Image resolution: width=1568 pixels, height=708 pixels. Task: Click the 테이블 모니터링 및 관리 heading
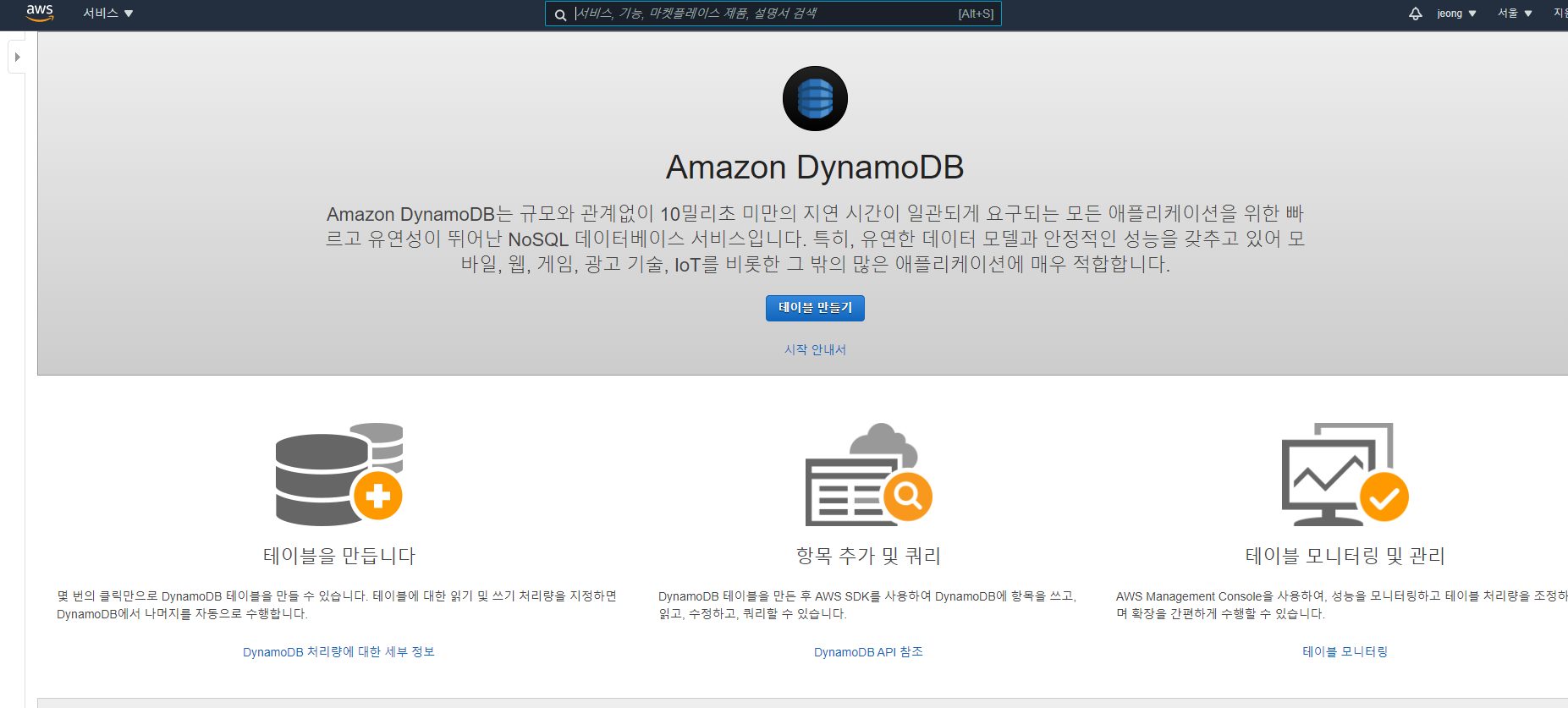click(1345, 556)
